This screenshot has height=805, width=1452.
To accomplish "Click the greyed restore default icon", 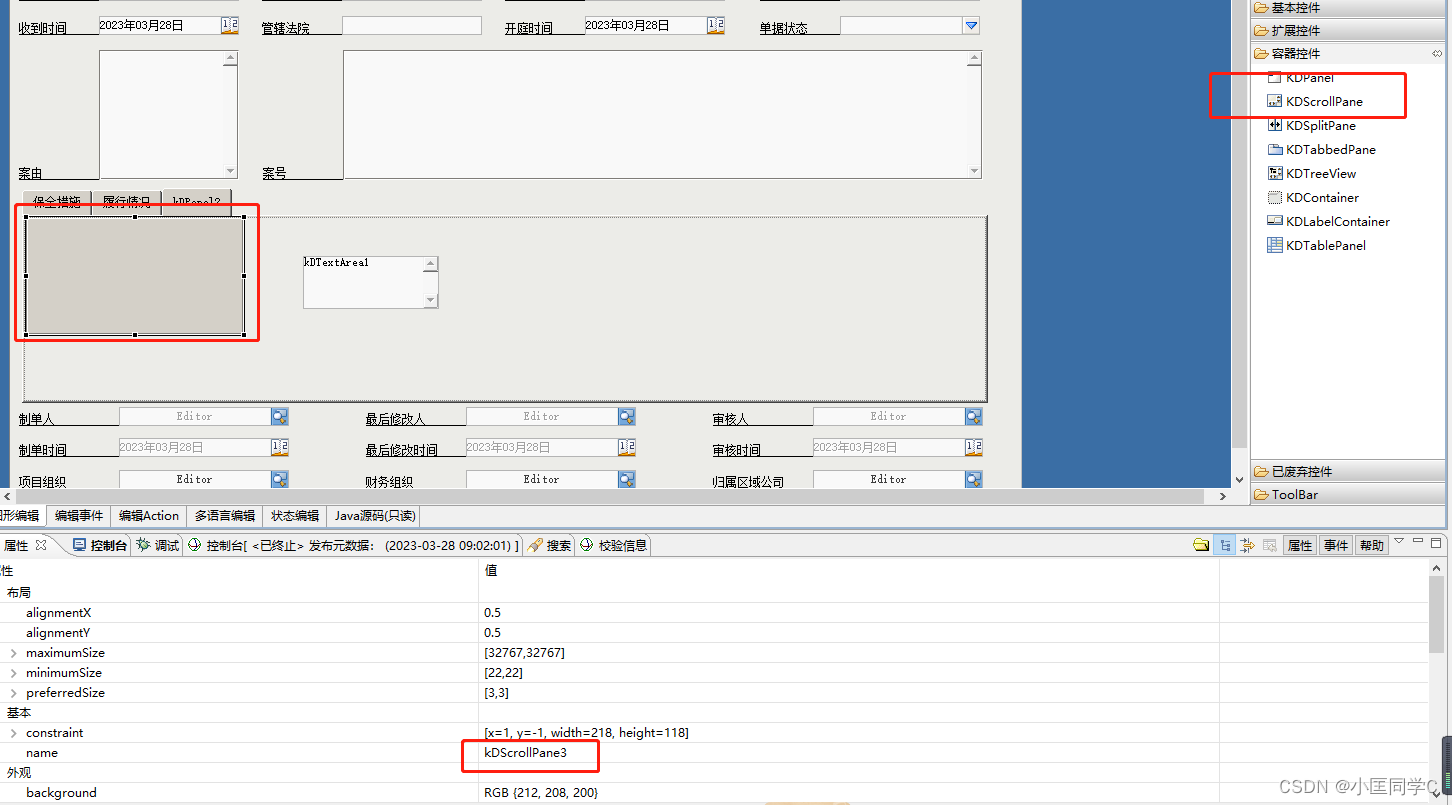I will pos(1269,545).
